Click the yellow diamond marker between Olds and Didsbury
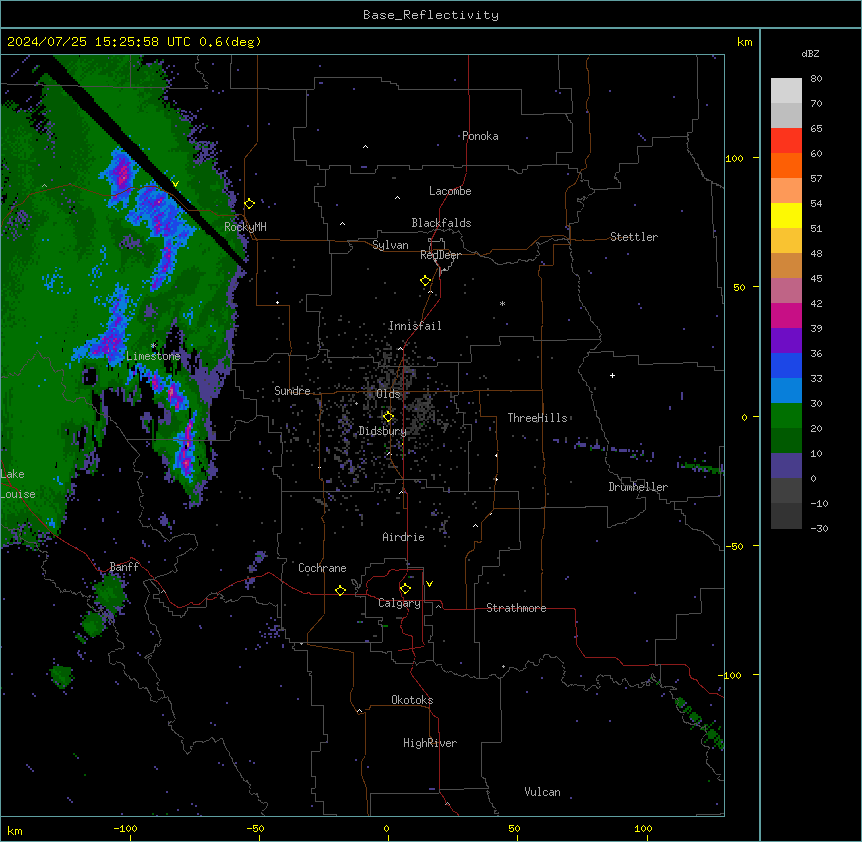The image size is (862, 842). [x=388, y=416]
